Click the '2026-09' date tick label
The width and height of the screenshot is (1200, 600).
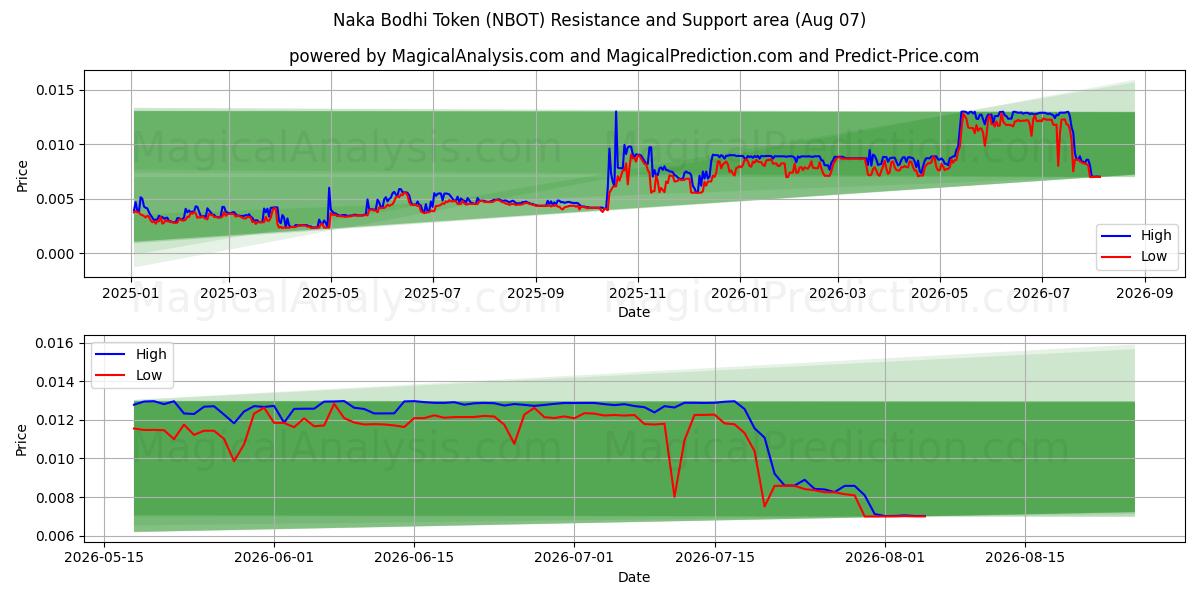[x=1145, y=293]
